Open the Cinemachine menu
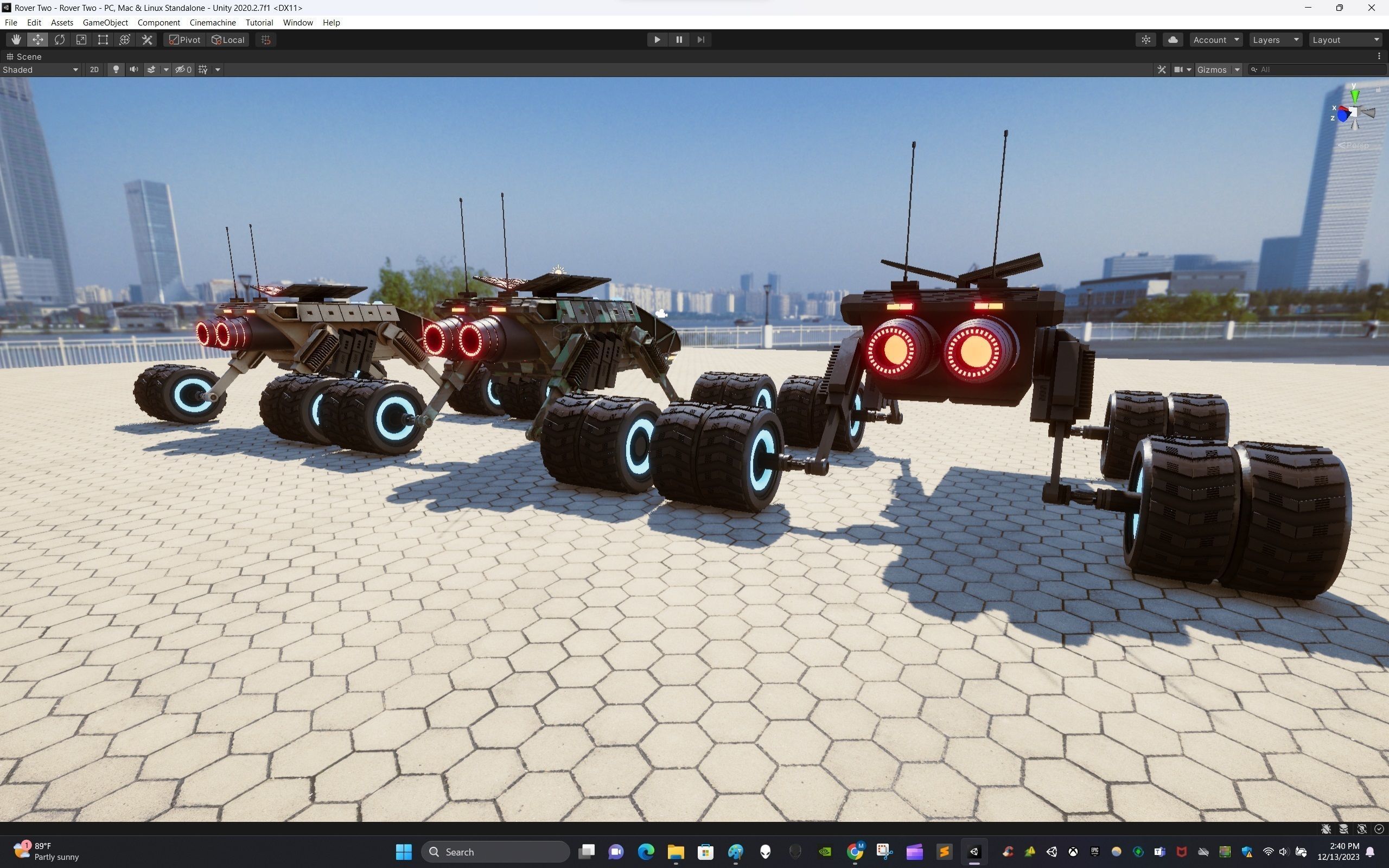Image resolution: width=1389 pixels, height=868 pixels. [x=212, y=22]
